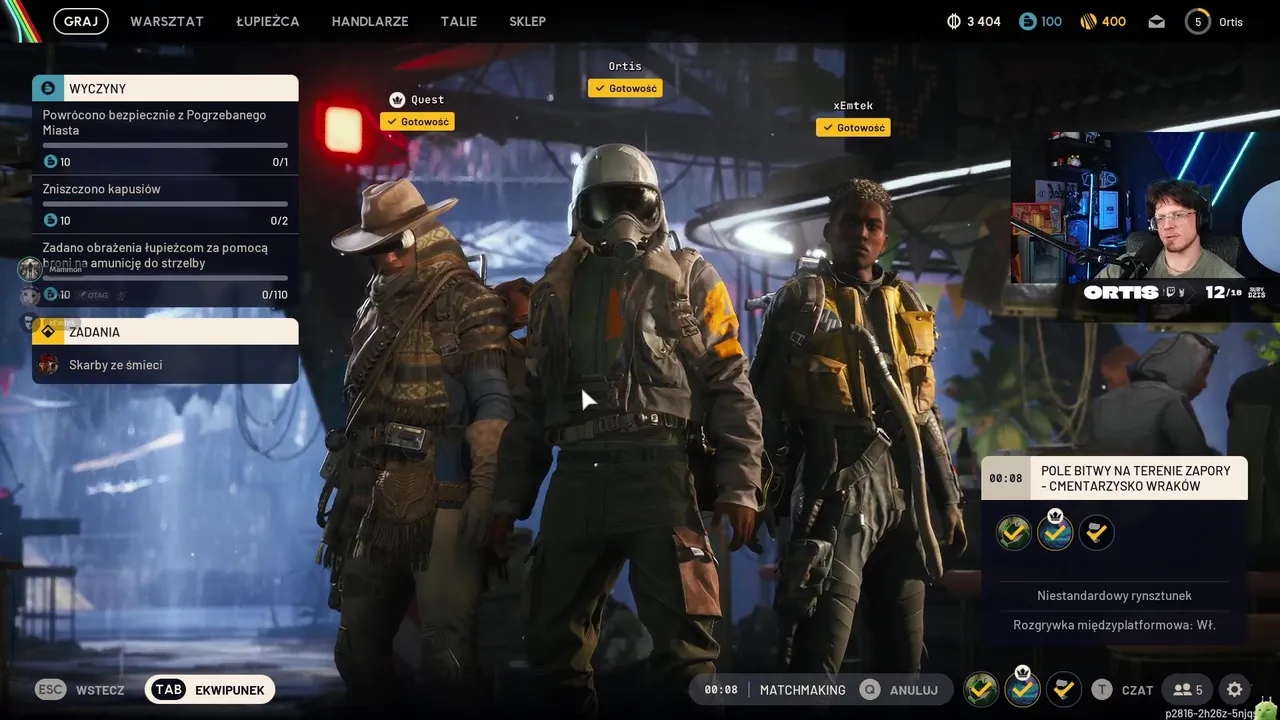
Task: Click the ESC key hint icon
Action: click(x=51, y=689)
